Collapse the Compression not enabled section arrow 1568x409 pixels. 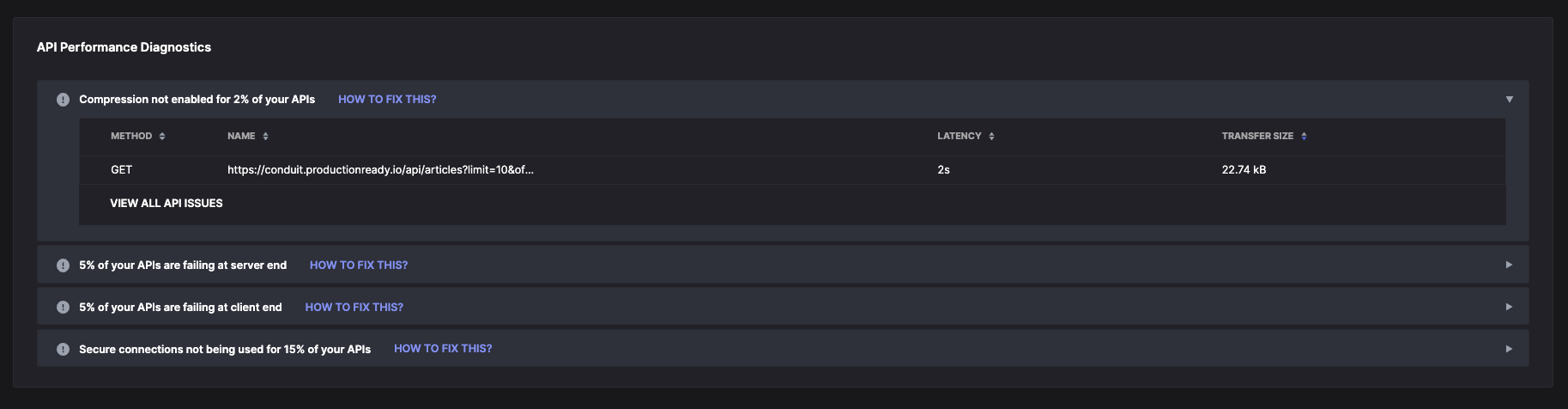tap(1509, 100)
